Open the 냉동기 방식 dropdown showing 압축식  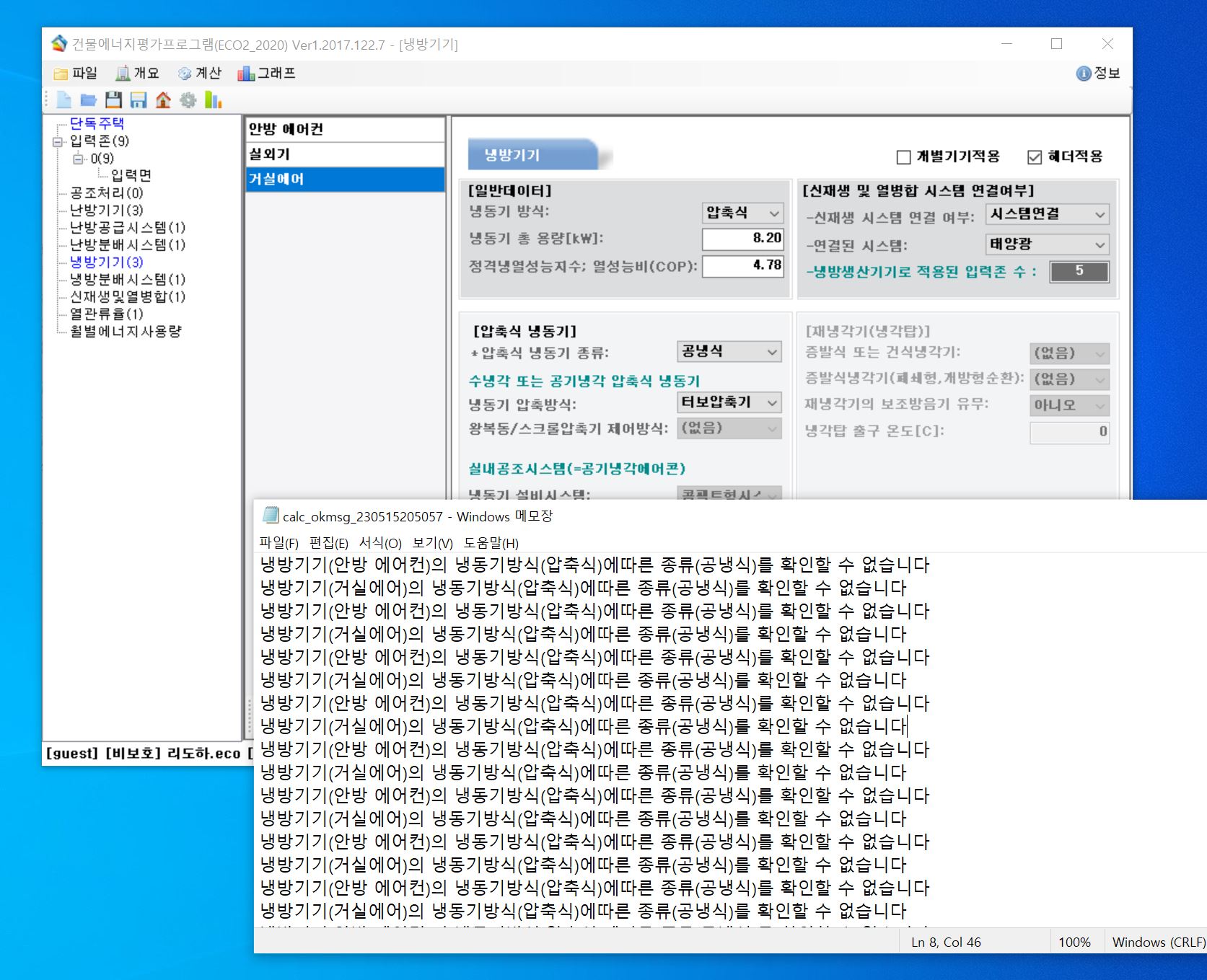pyautogui.click(x=742, y=213)
